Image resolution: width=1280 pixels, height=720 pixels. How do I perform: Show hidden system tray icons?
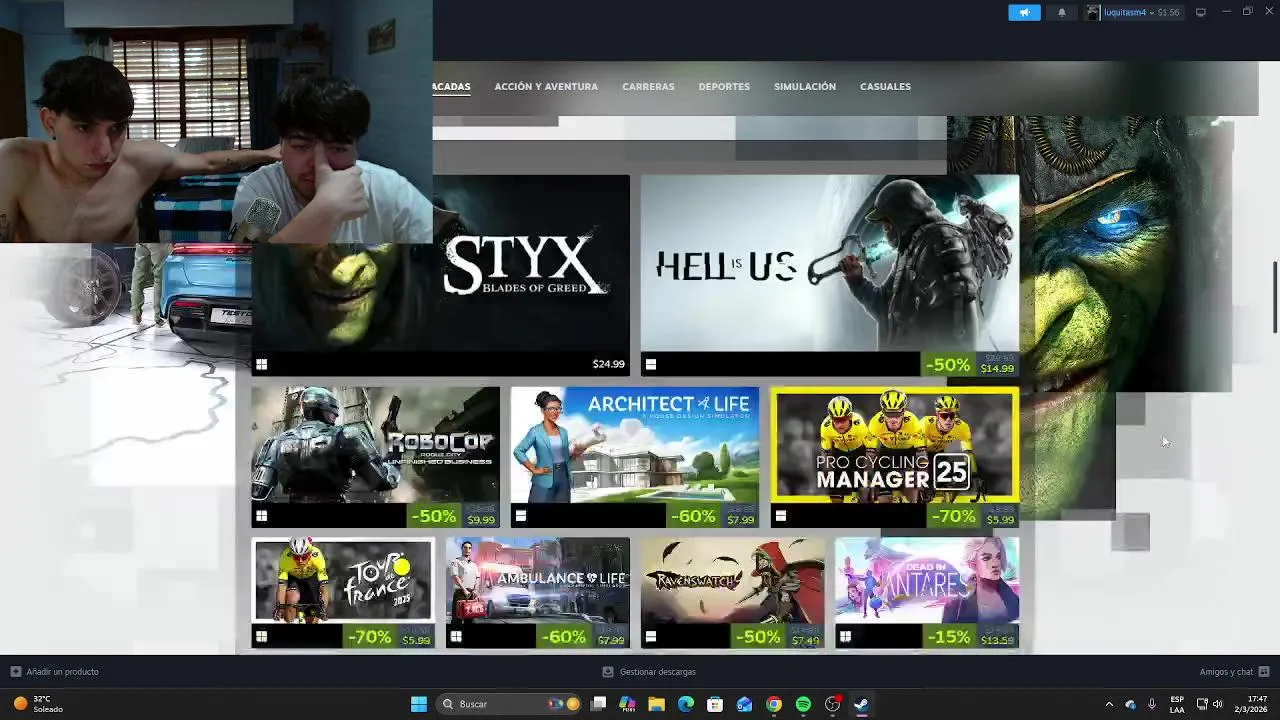(1108, 704)
